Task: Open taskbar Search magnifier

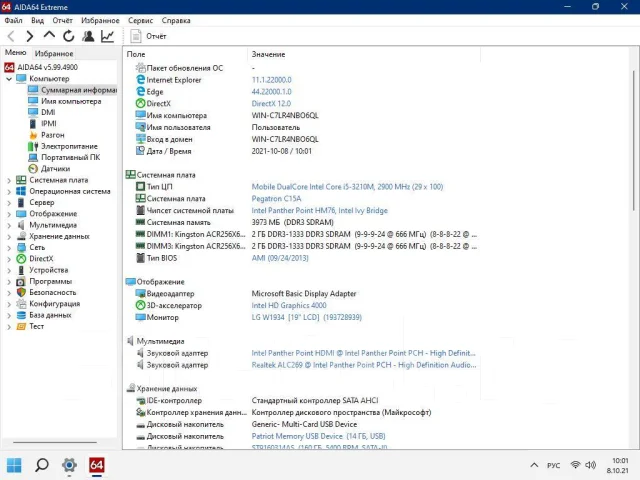Action: coord(42,465)
